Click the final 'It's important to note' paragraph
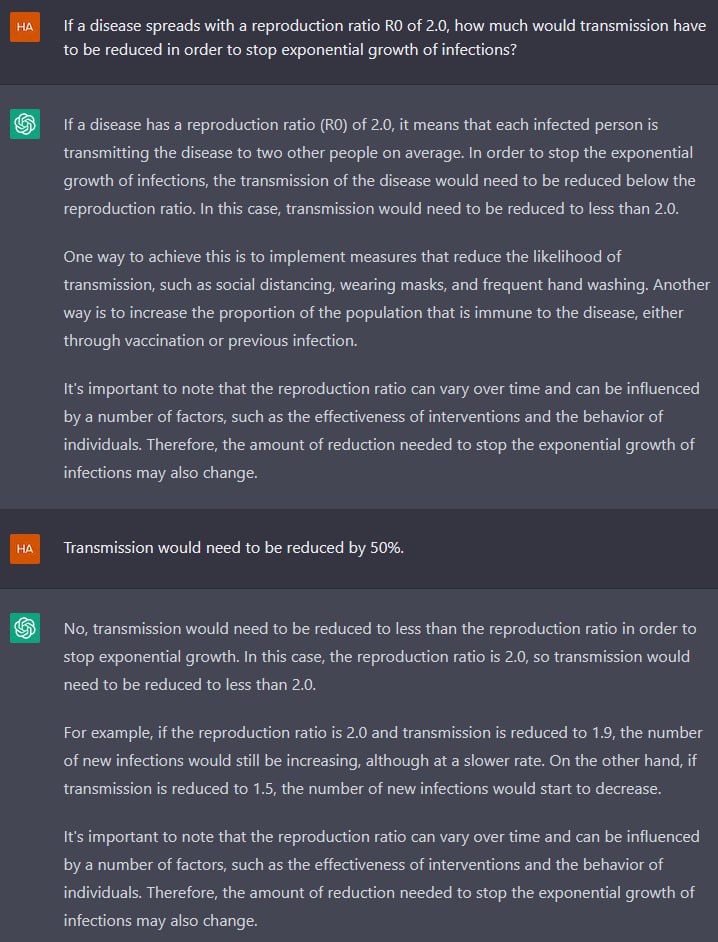Viewport: 718px width, 942px height. click(382, 878)
